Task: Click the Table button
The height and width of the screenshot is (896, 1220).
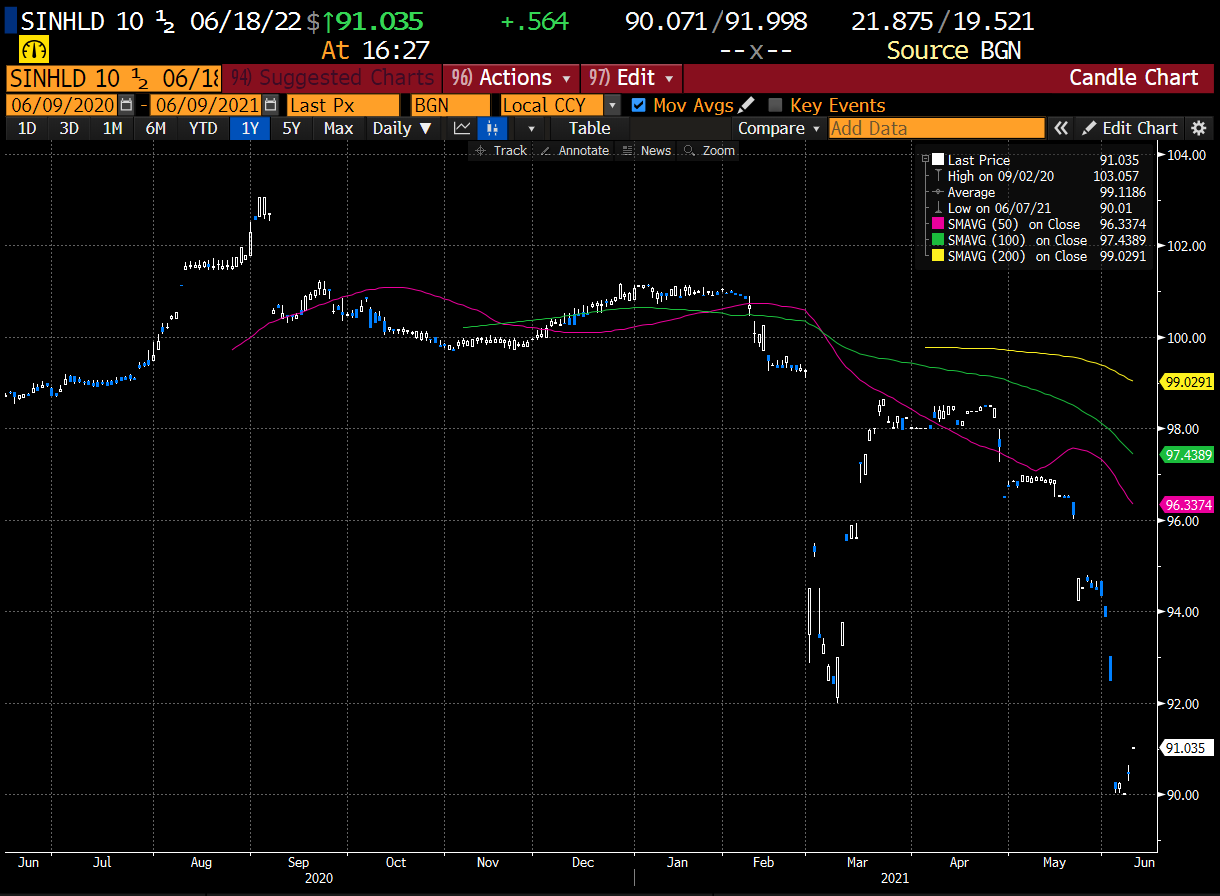Action: tap(590, 128)
